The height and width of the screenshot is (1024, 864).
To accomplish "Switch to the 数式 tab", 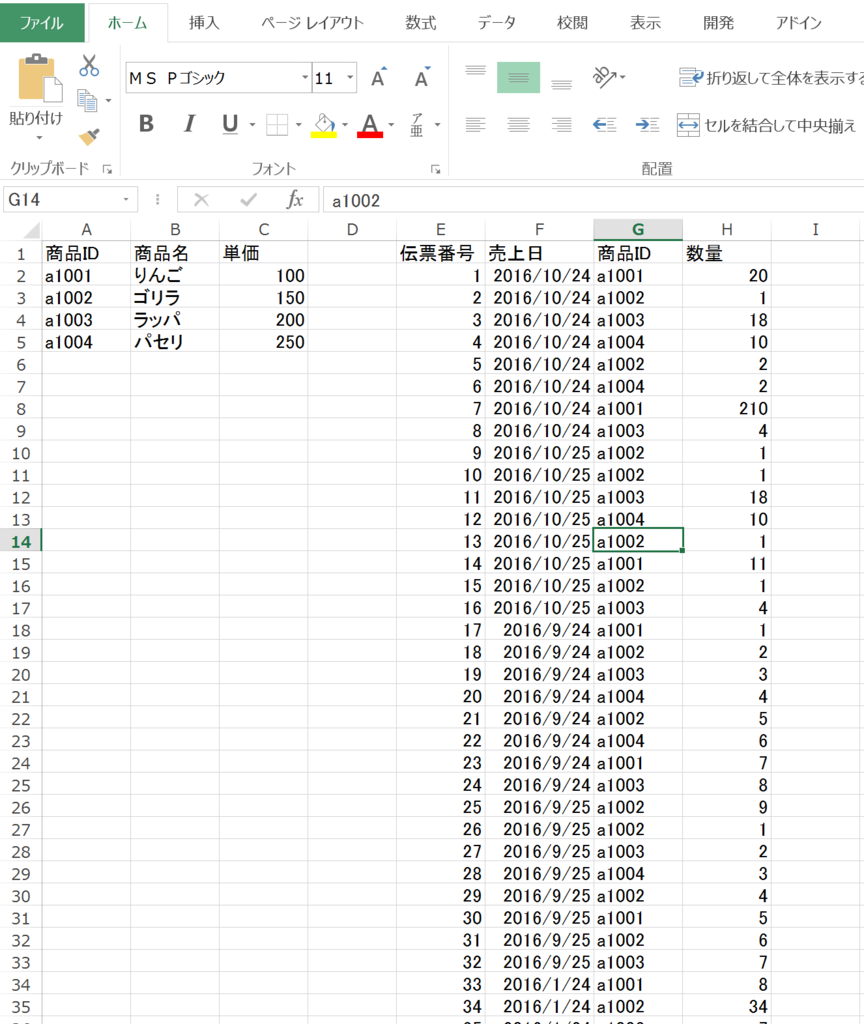I will coord(421,23).
